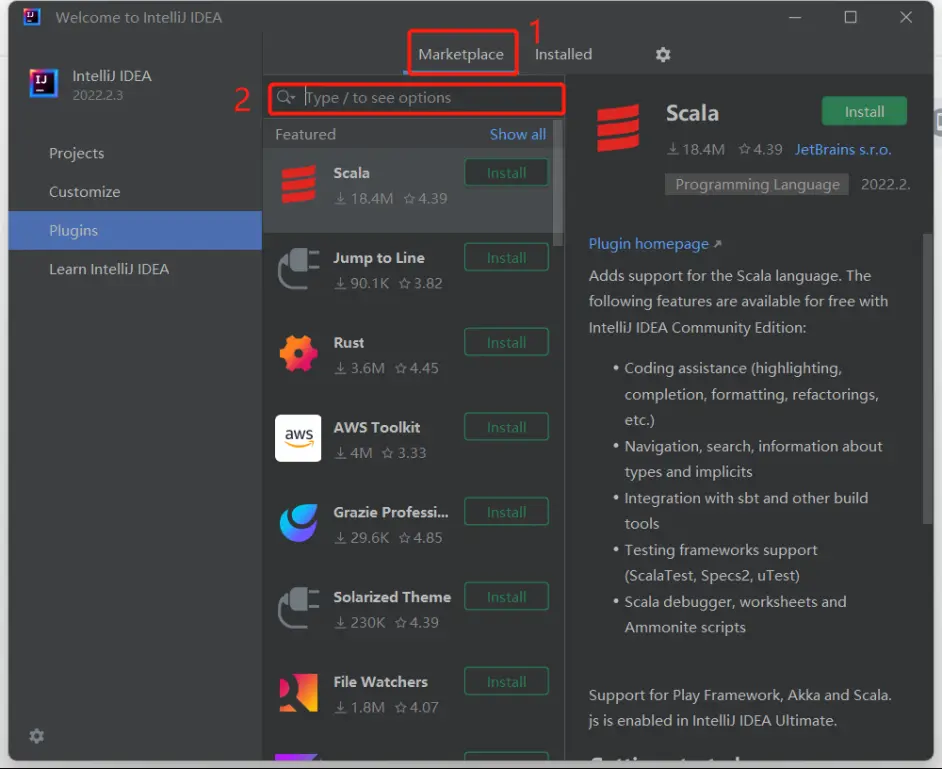Click the large Scala logo in details
The image size is (942, 769).
(x=618, y=127)
